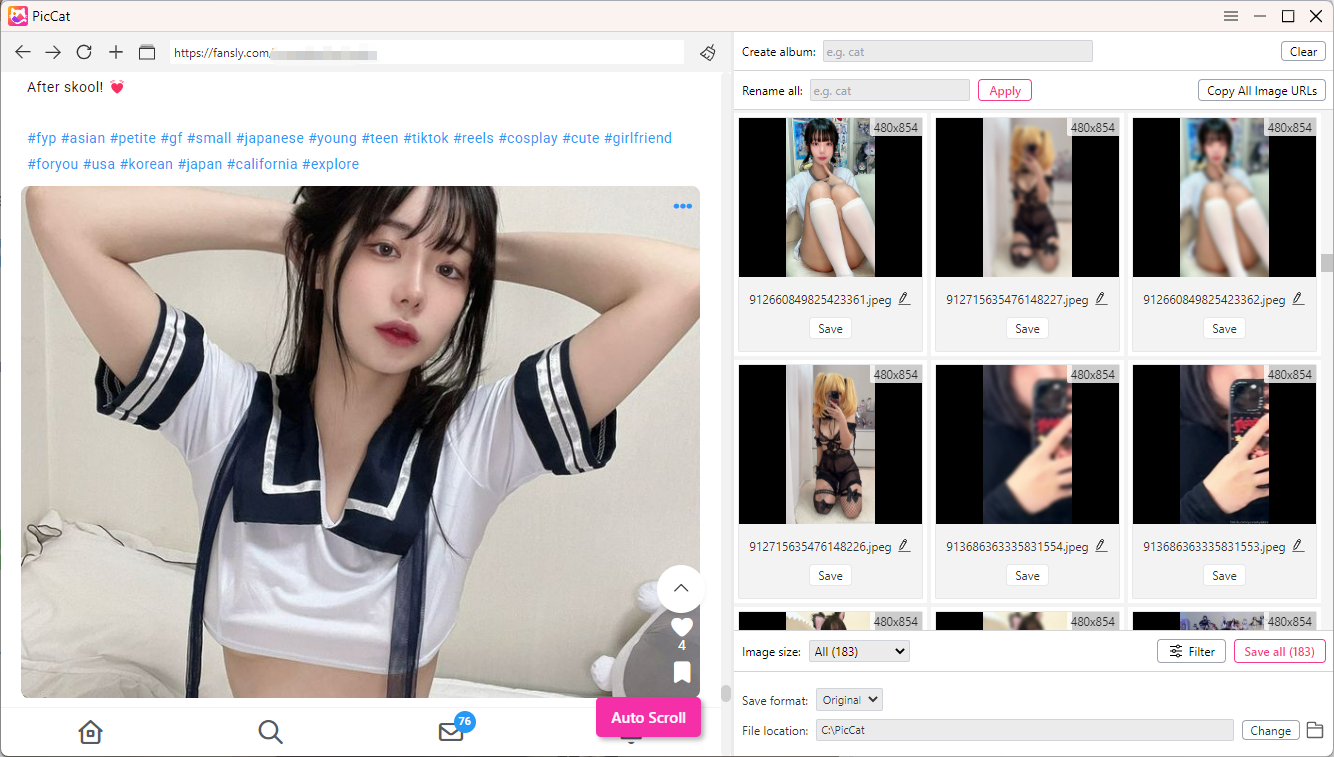1334x757 pixels.
Task: Save all 183 images
Action: (x=1280, y=651)
